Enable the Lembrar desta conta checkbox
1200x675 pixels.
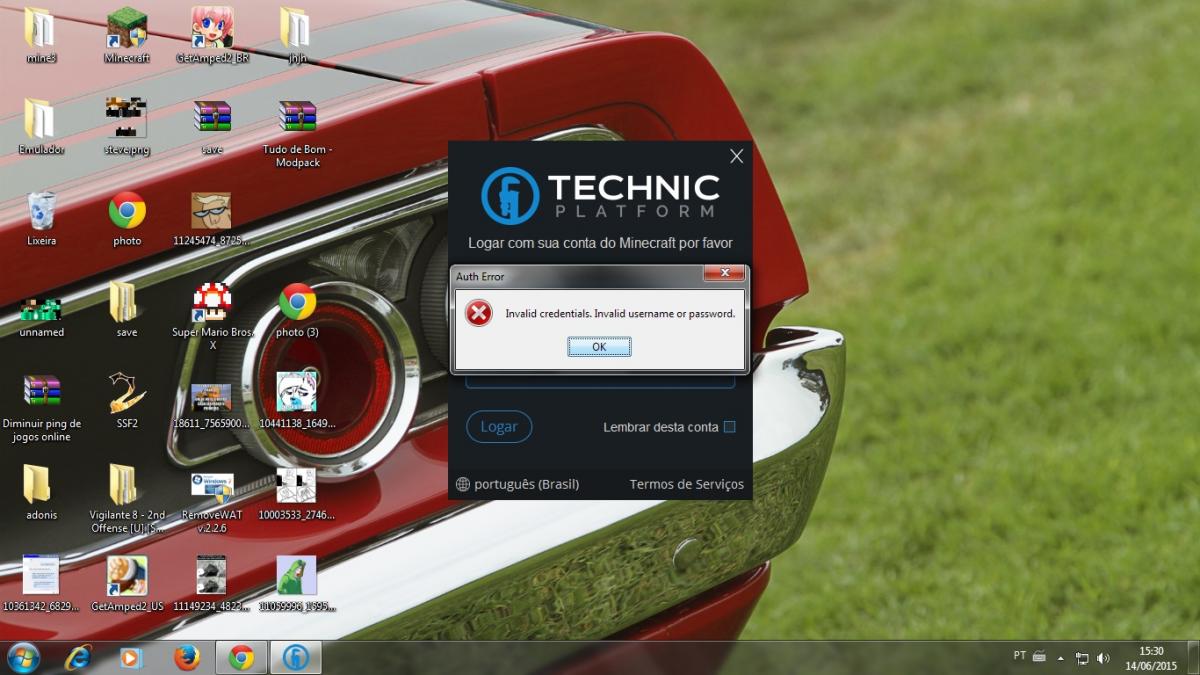[729, 427]
